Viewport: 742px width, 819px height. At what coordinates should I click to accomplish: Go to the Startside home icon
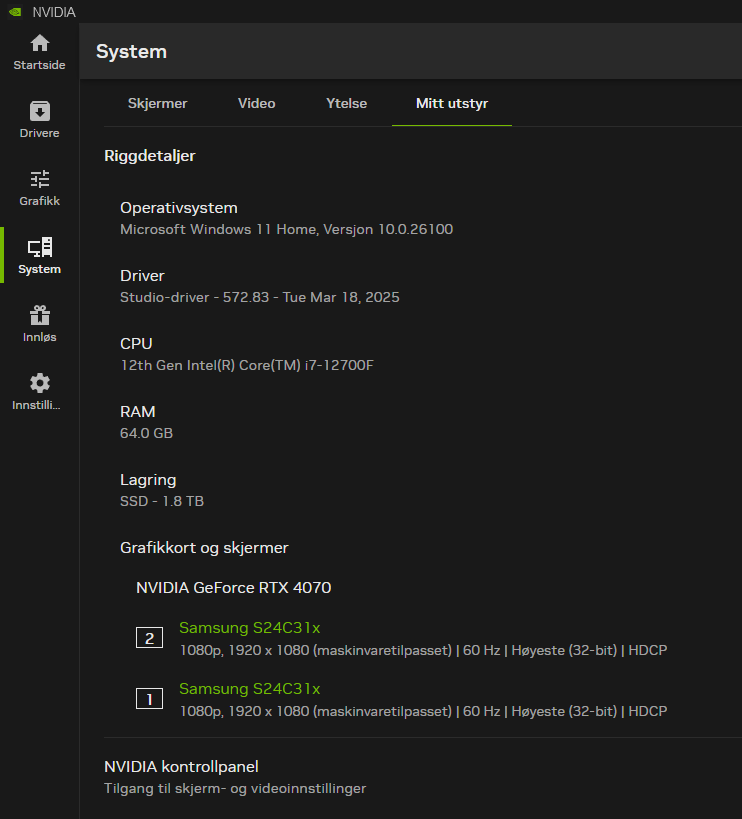[x=39, y=44]
